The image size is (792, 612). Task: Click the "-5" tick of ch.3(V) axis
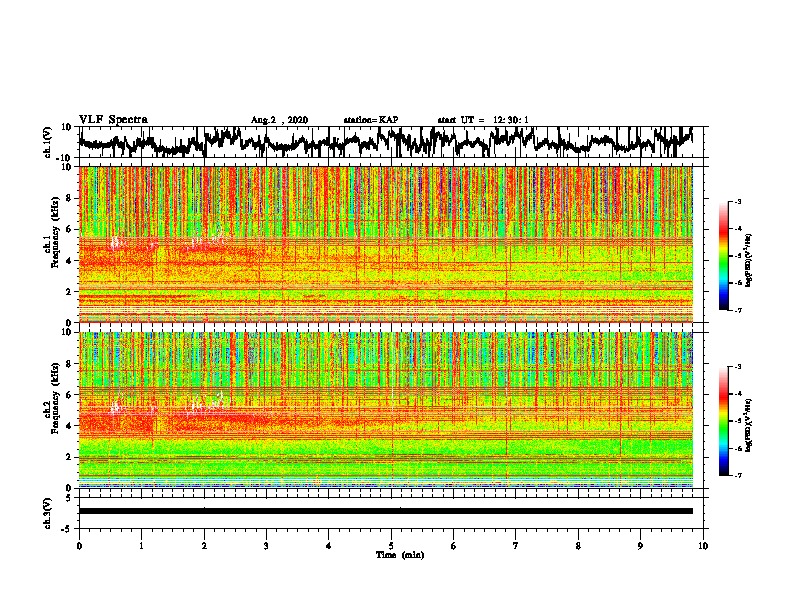coord(67,529)
